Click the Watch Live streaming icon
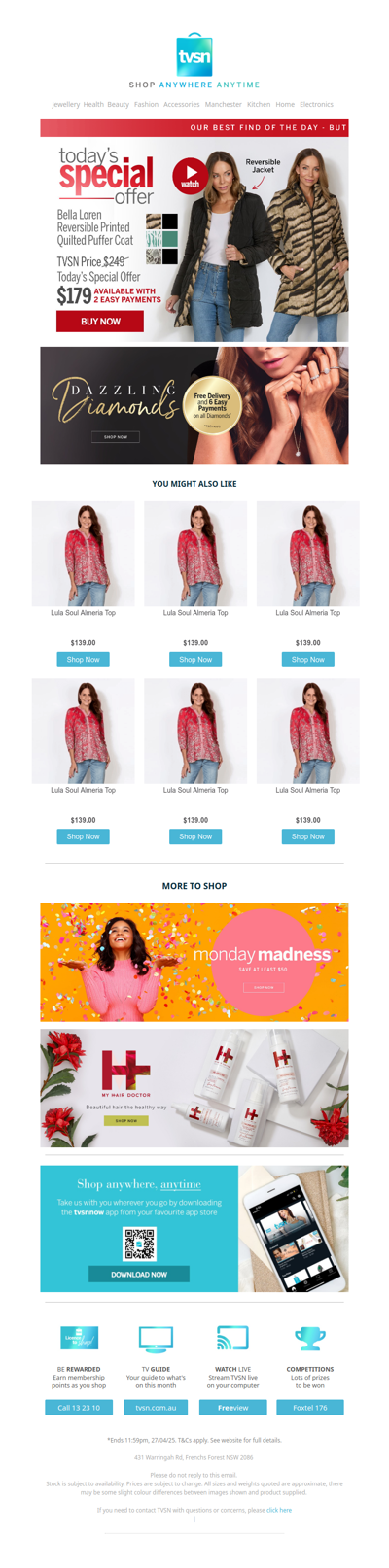Viewport: 389px width, 1568px height. point(232,1339)
